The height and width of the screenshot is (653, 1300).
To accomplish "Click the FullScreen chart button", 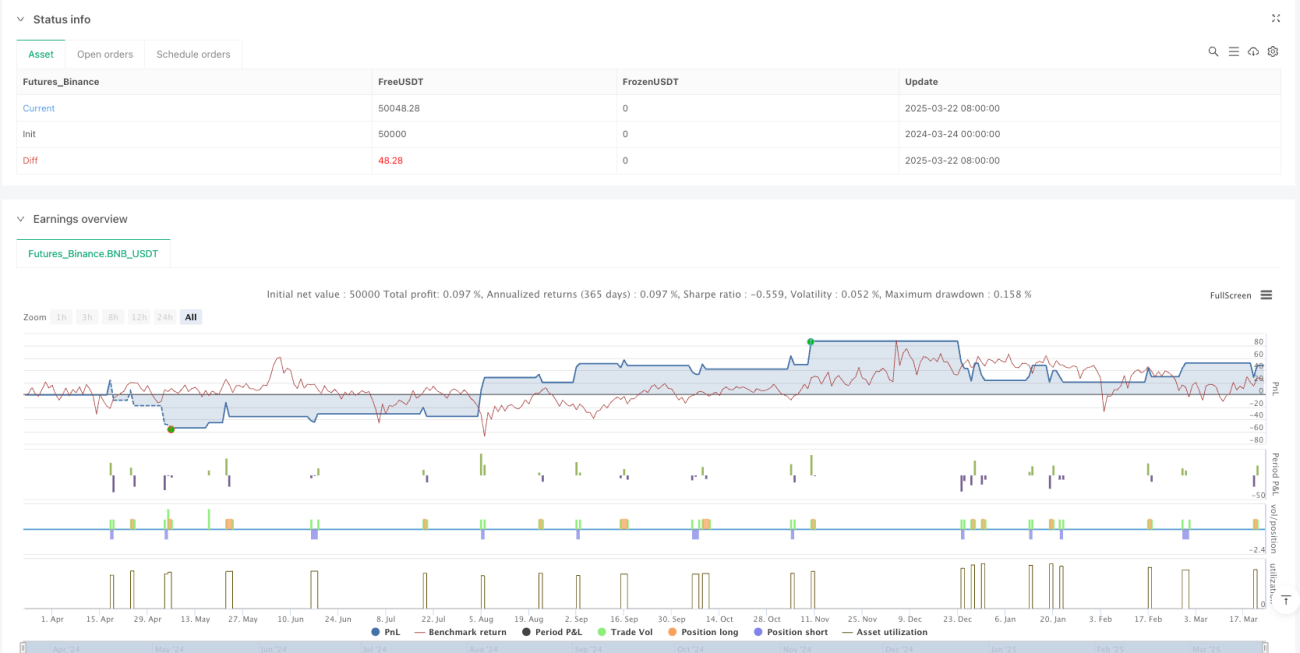I will coord(1230,295).
